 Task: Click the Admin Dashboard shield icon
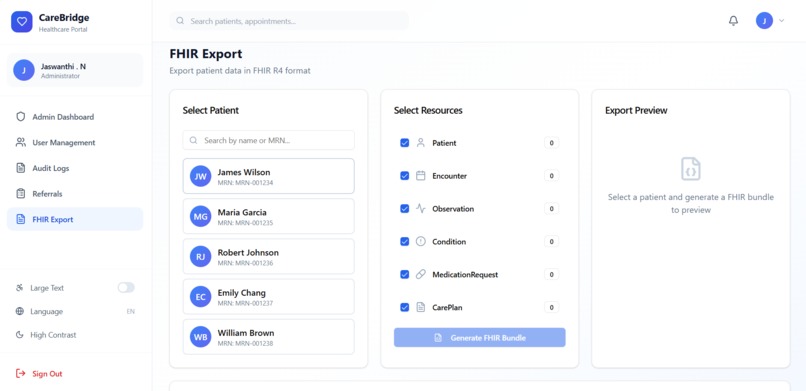[x=21, y=117]
